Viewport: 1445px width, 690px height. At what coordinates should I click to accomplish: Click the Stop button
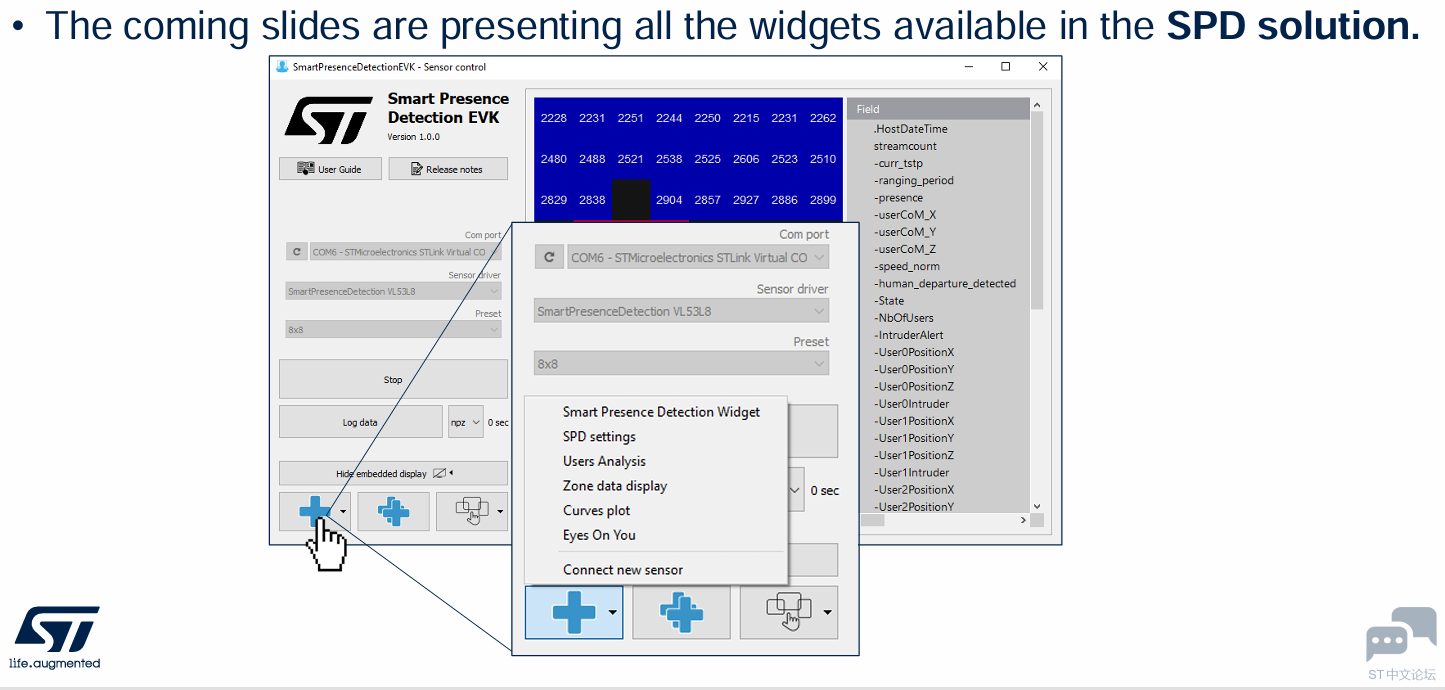click(x=393, y=380)
